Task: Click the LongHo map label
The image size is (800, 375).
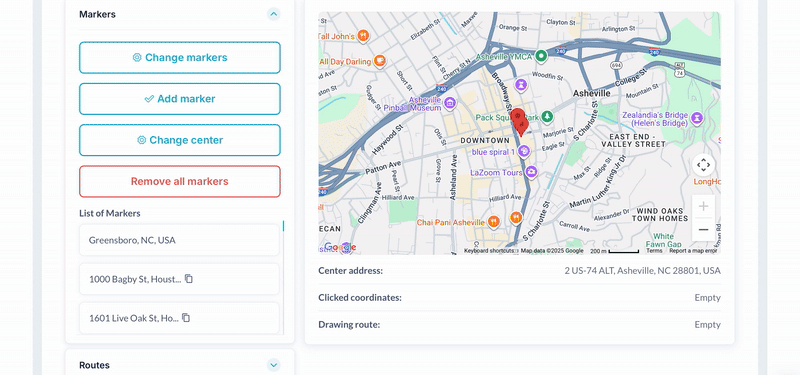Action: [x=707, y=182]
